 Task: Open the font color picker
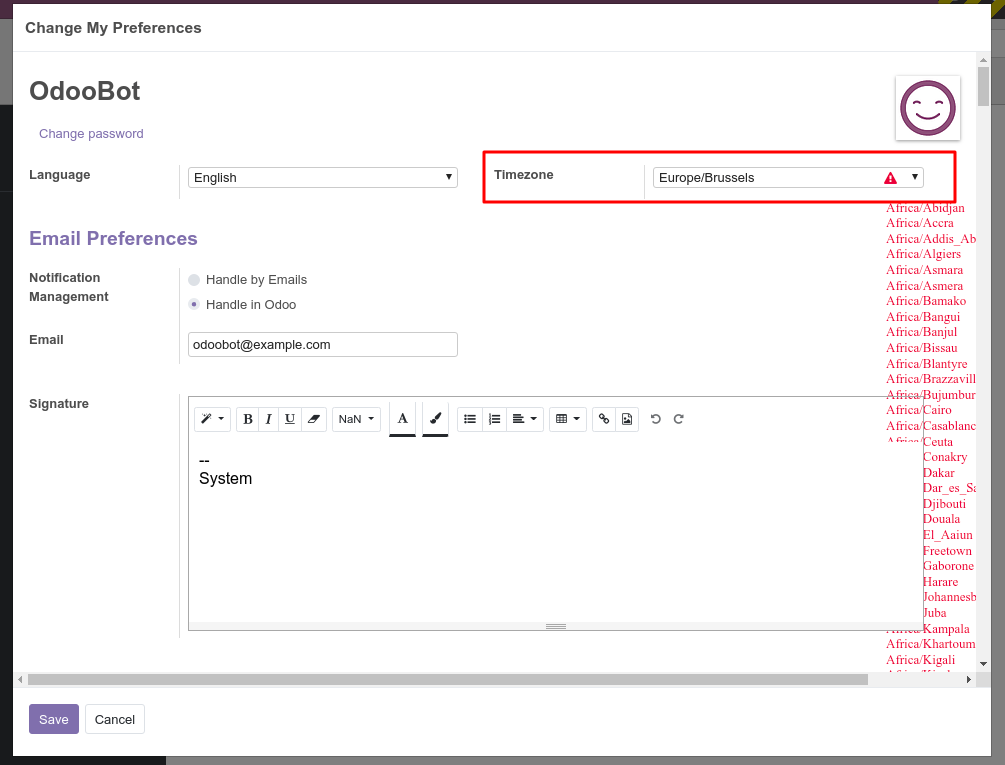pyautogui.click(x=402, y=419)
